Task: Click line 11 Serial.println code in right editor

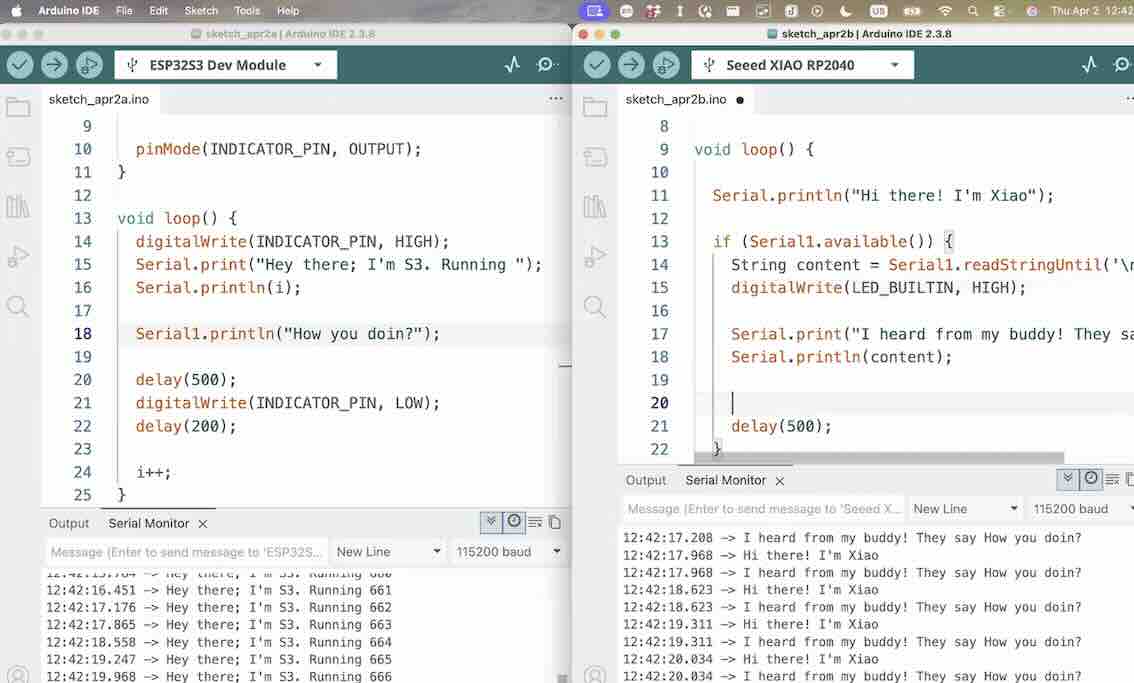Action: [x=883, y=195]
